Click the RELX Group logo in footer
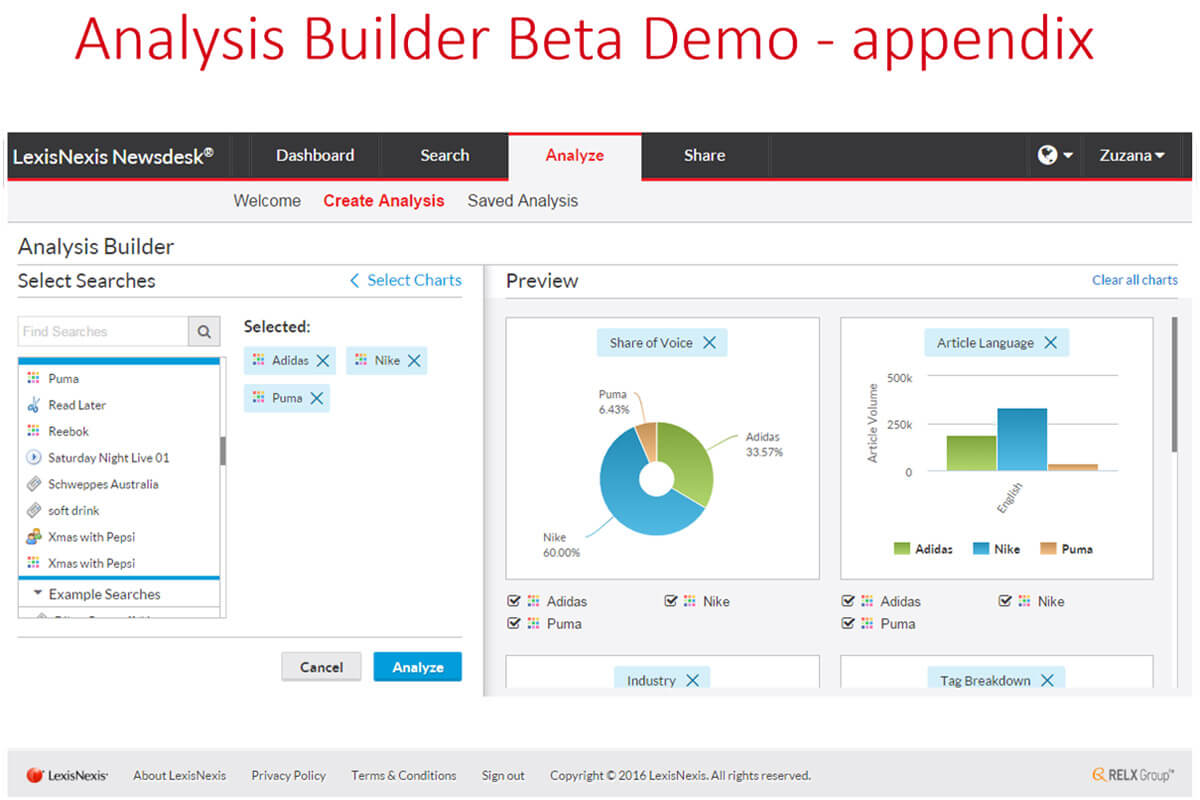 click(x=1134, y=775)
